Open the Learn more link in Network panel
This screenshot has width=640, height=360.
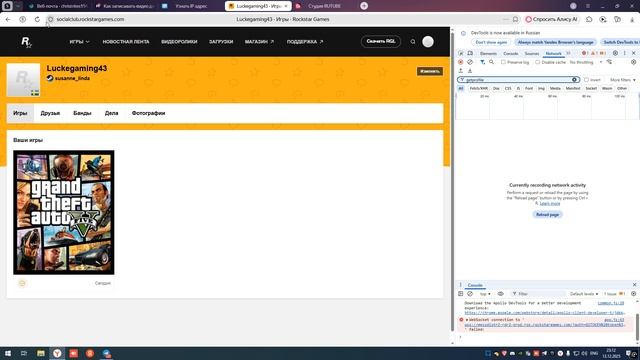550,203
